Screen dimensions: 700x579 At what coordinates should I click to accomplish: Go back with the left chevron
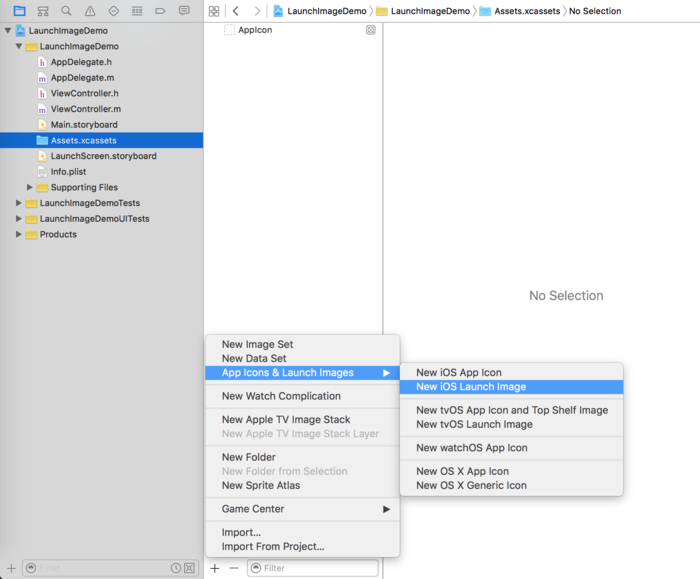(236, 11)
